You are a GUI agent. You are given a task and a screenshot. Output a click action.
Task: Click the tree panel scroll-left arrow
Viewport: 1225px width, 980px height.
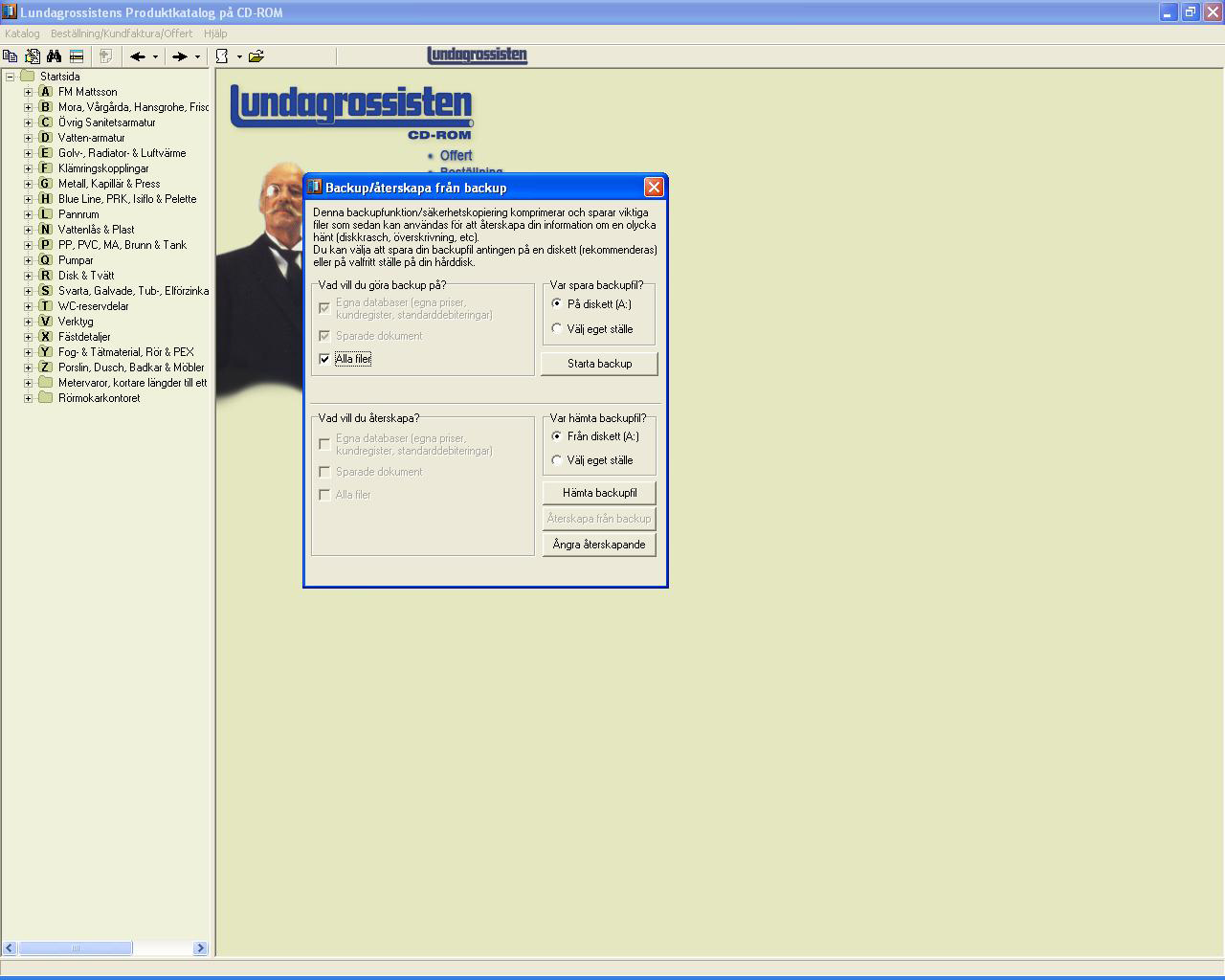pyautogui.click(x=10, y=948)
